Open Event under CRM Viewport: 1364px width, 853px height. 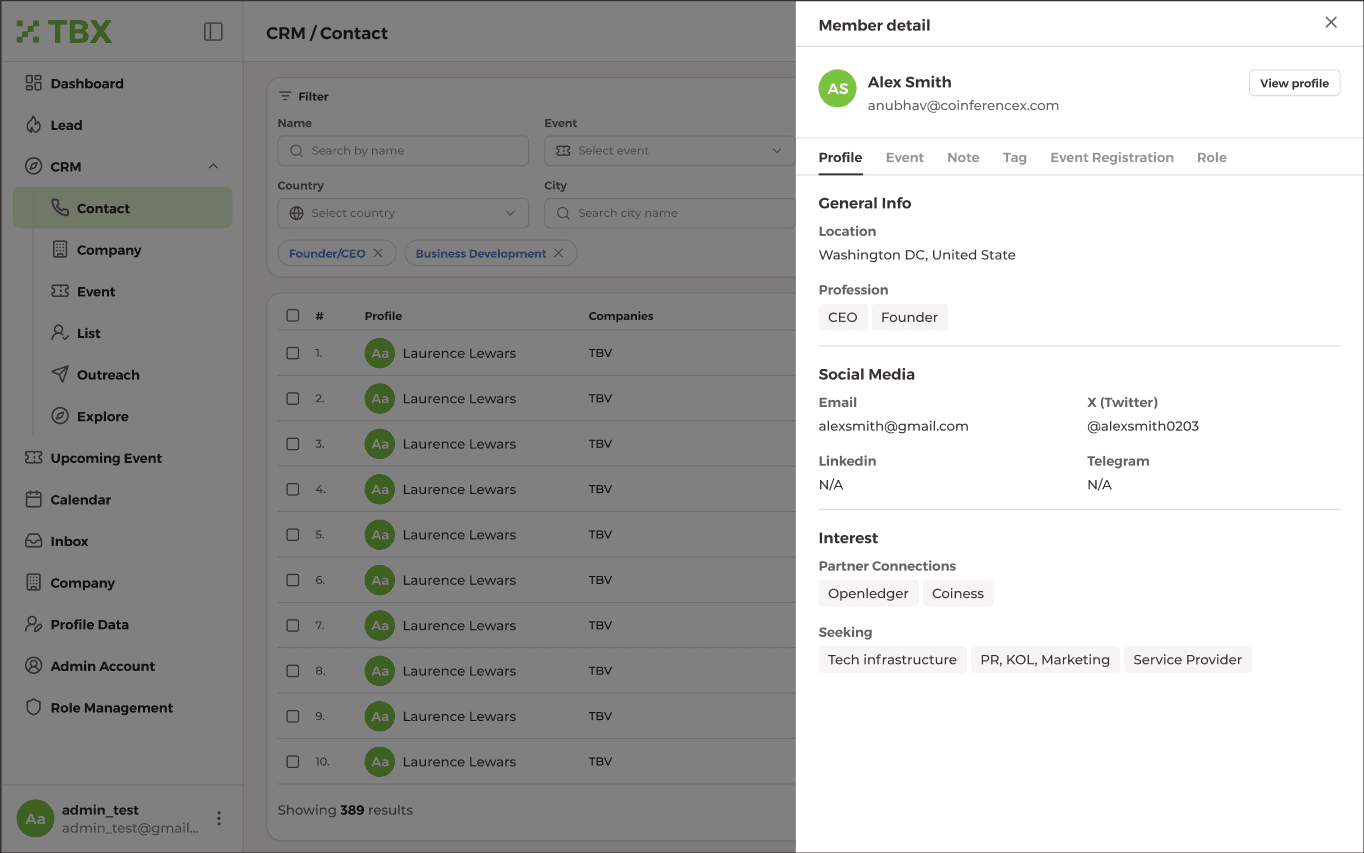[96, 291]
